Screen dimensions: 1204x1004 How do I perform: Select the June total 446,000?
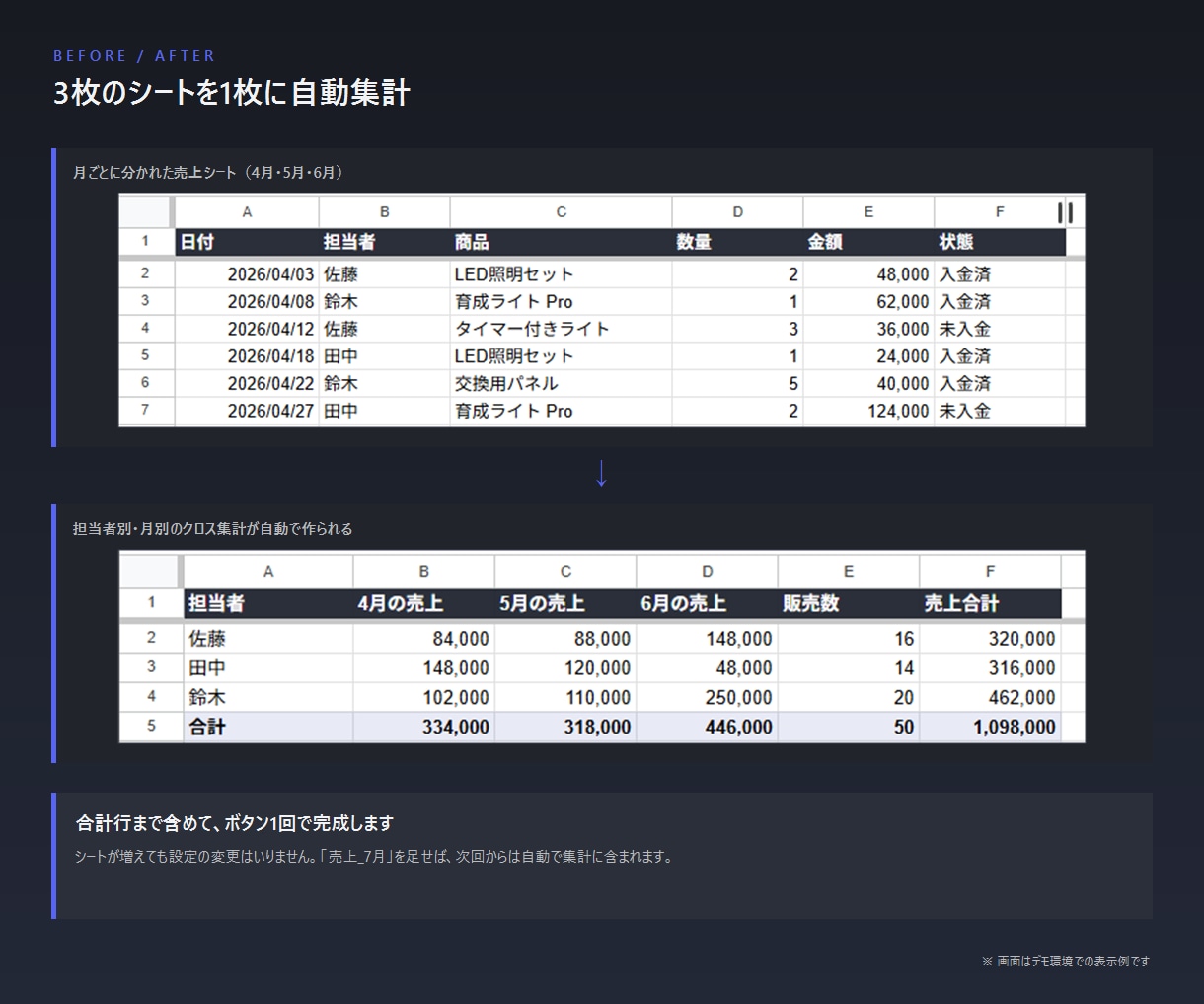[707, 727]
